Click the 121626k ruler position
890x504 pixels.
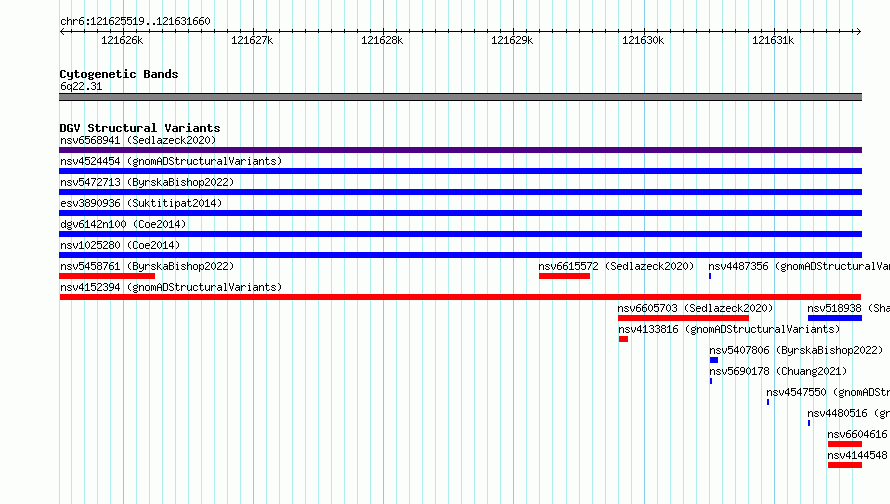click(122, 40)
